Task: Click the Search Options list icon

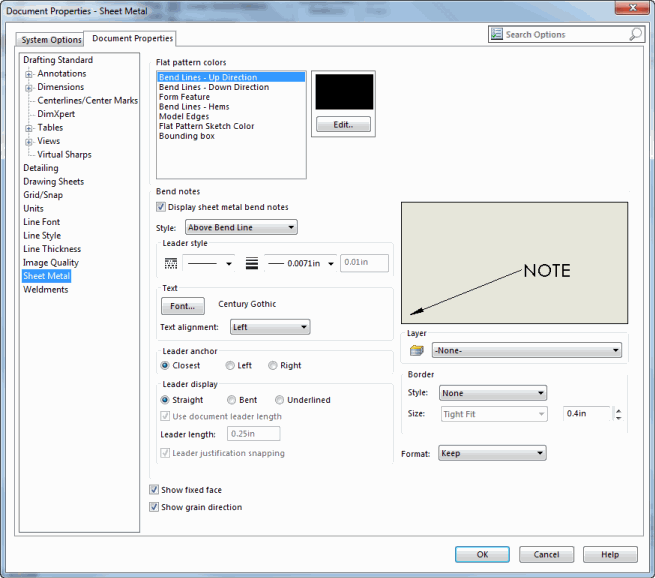Action: coord(497,34)
